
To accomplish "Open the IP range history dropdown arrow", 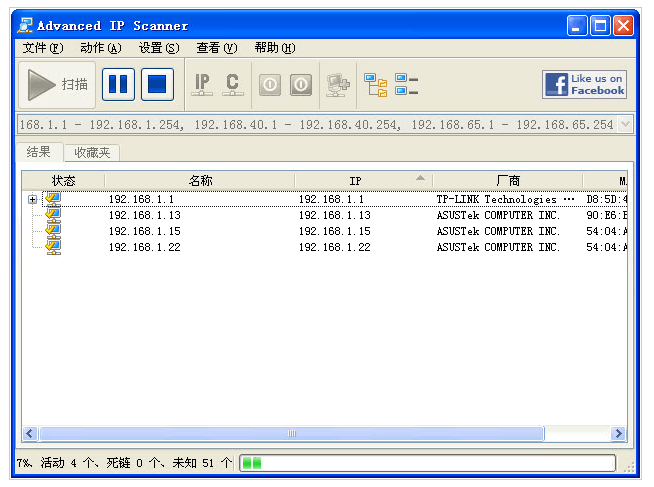I will click(625, 124).
